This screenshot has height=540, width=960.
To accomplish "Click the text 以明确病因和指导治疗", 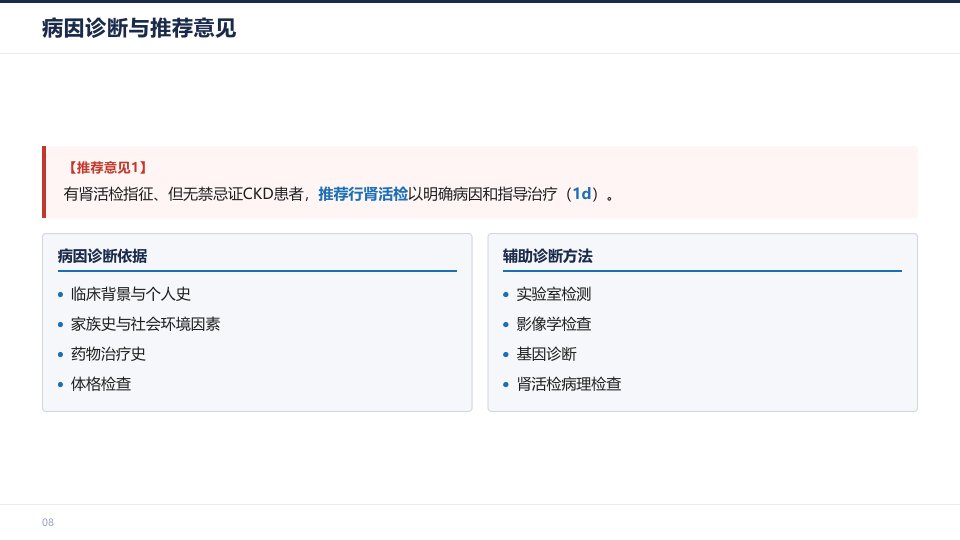I will (483, 194).
